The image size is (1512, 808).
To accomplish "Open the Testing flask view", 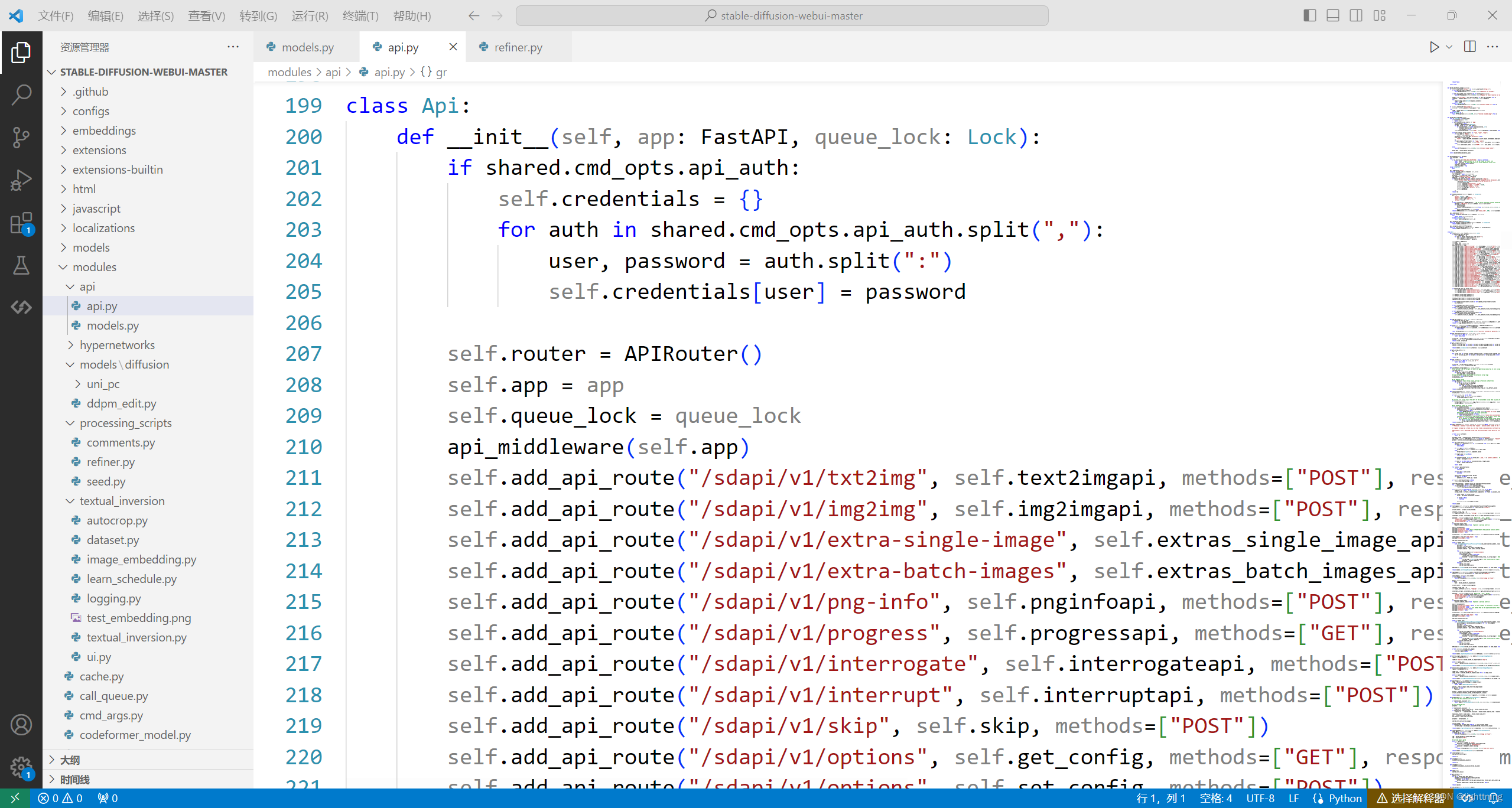I will 21,266.
